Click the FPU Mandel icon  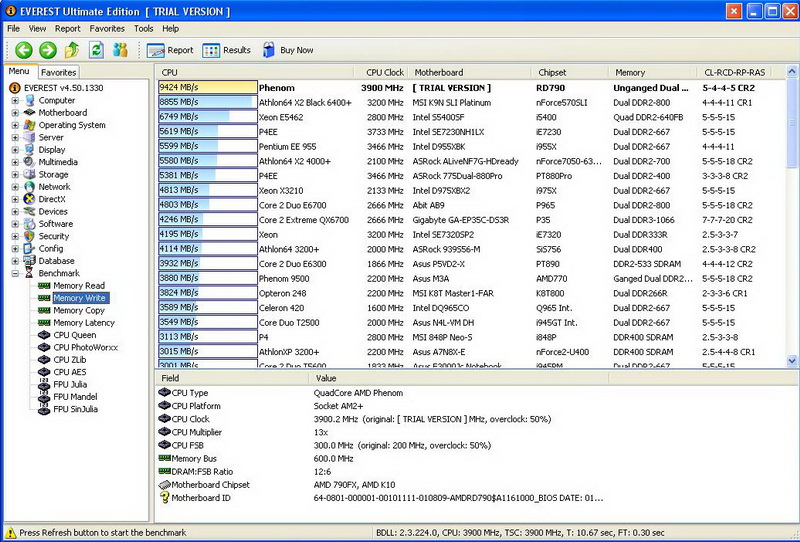(x=44, y=397)
